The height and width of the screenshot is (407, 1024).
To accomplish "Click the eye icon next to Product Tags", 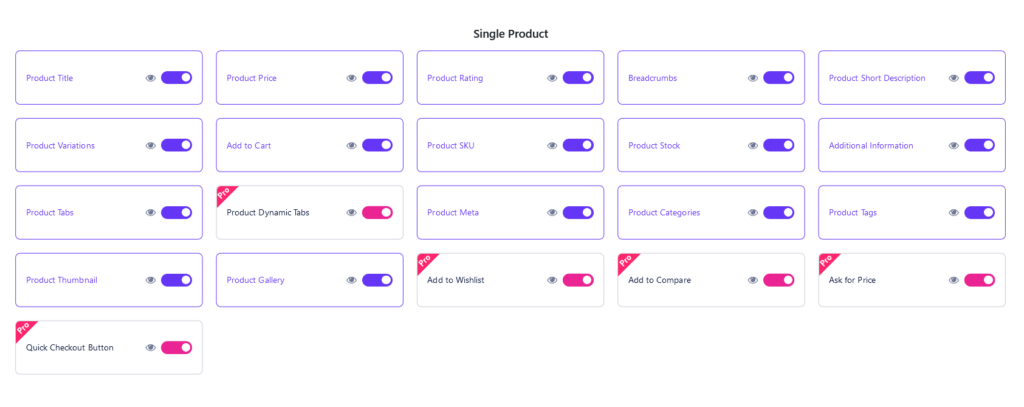I will (953, 213).
